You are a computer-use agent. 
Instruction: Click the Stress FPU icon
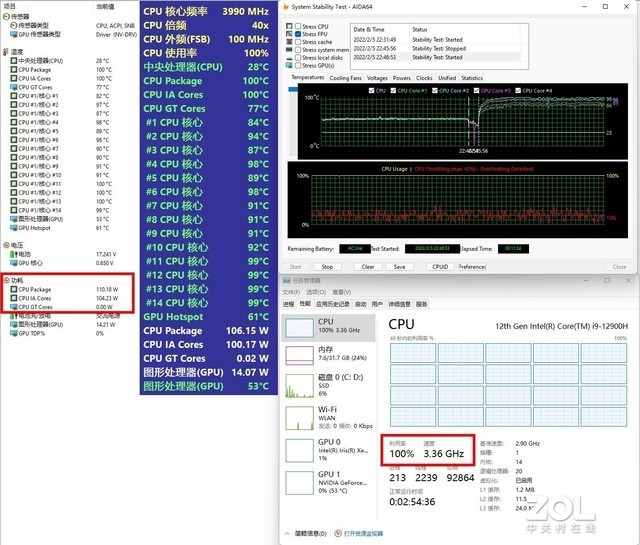coord(289,34)
